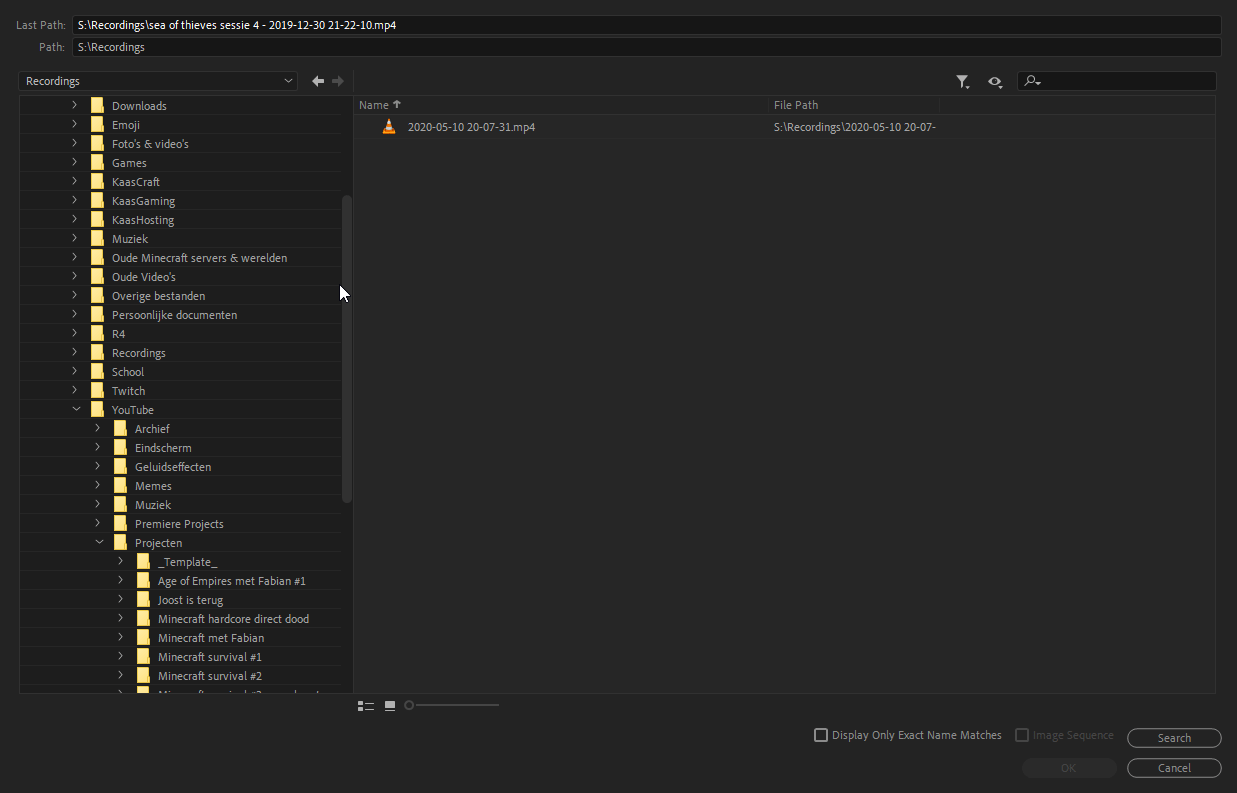Select the VLC icon of 2020-05-10 file

(389, 127)
